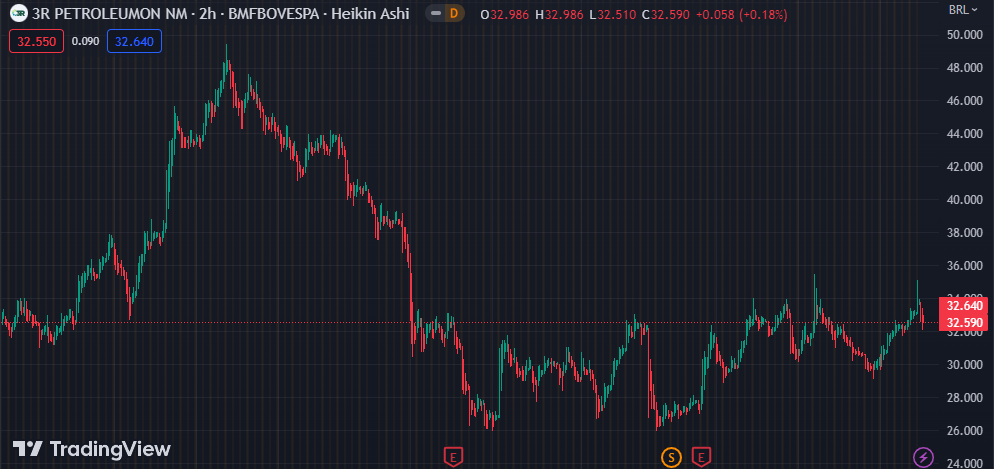Click the 42.000 price axis label
Screen dimensions: 994x469
click(965, 167)
